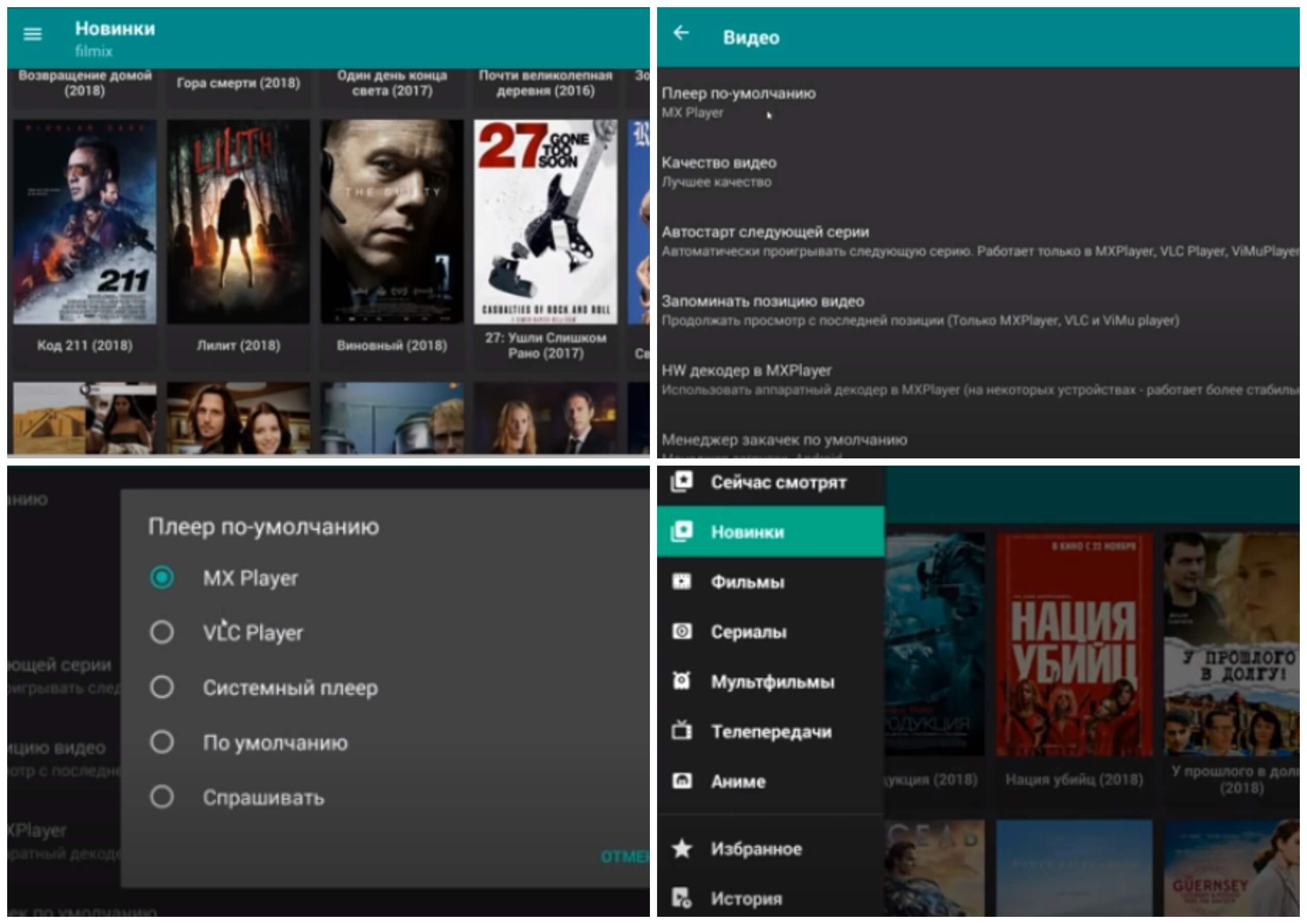
Task: Click the title 27: Ушли Слишком Рано (2017)
Action: click(546, 345)
